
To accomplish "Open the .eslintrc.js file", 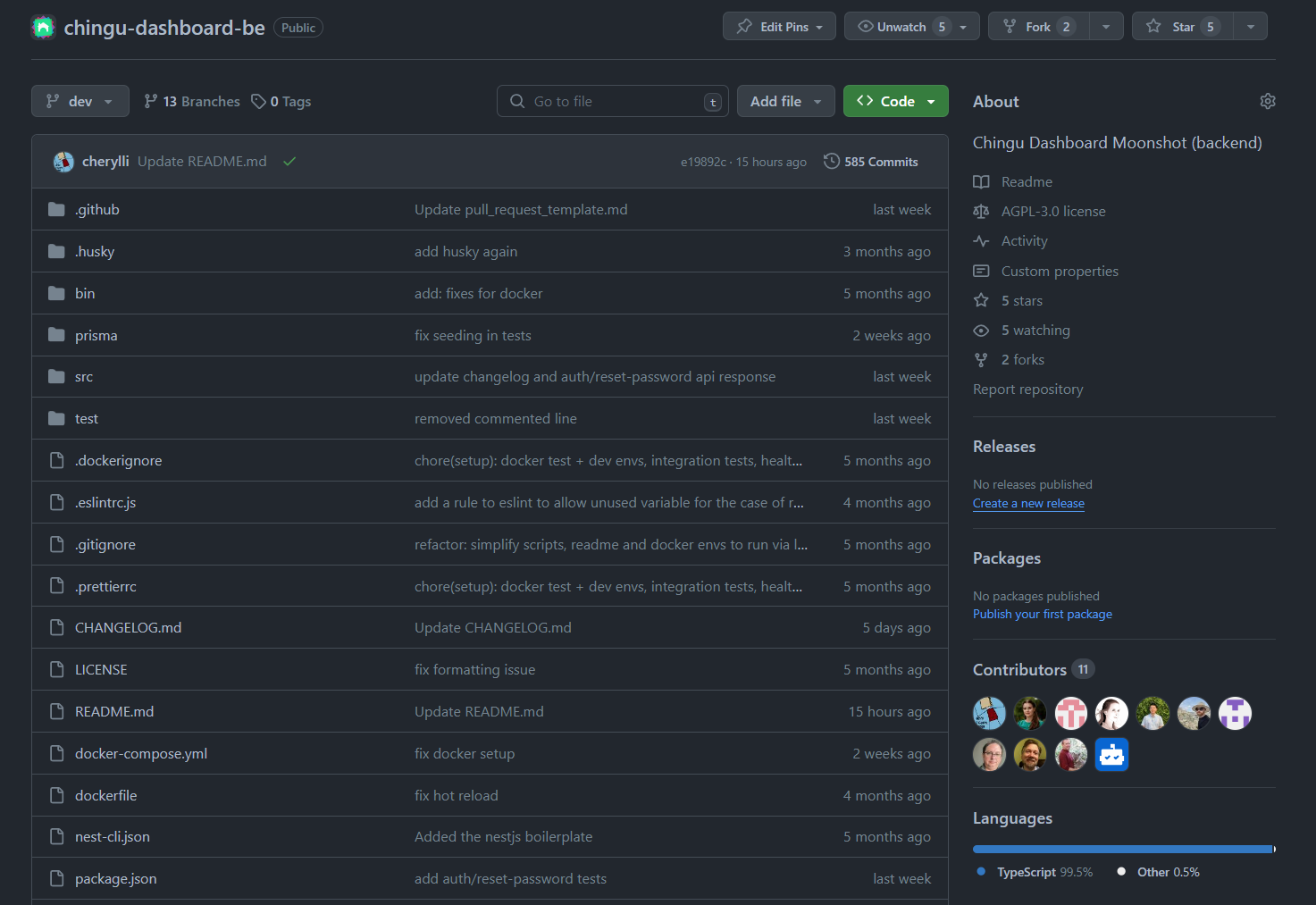I will click(x=105, y=502).
